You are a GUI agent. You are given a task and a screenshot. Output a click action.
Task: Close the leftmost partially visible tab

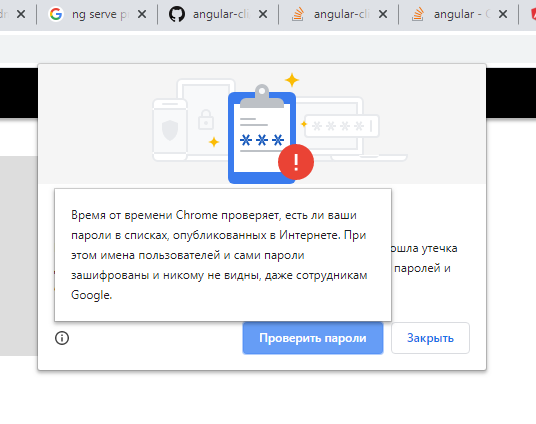click(x=21, y=14)
